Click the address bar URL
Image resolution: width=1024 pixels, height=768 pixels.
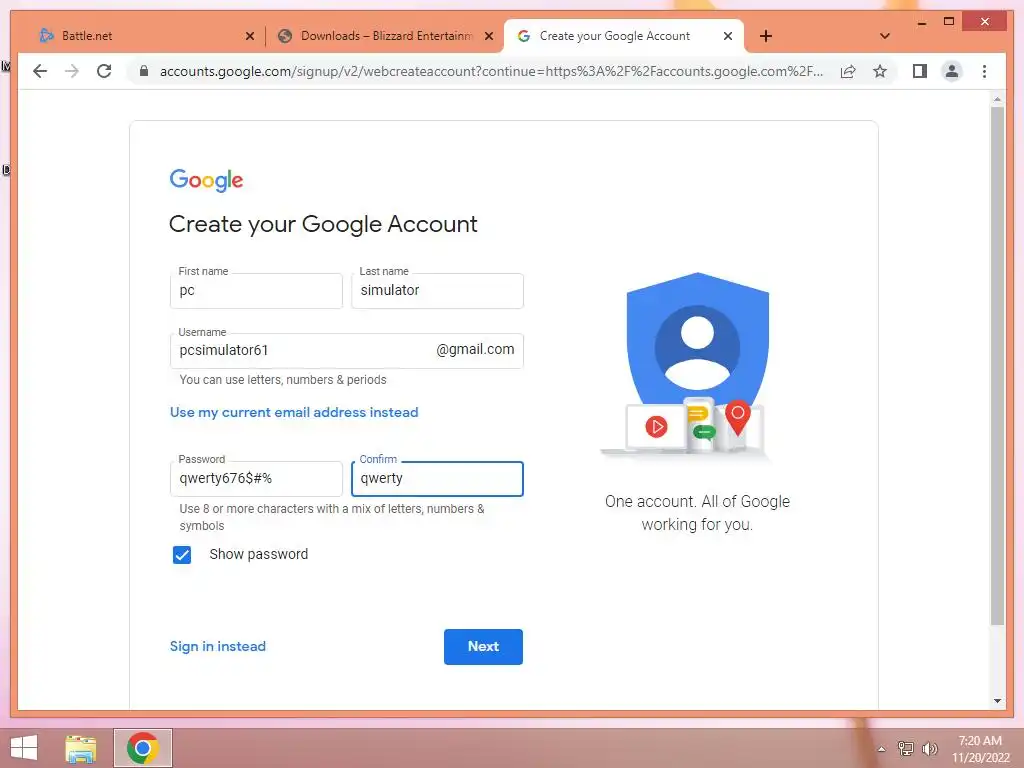pos(491,71)
